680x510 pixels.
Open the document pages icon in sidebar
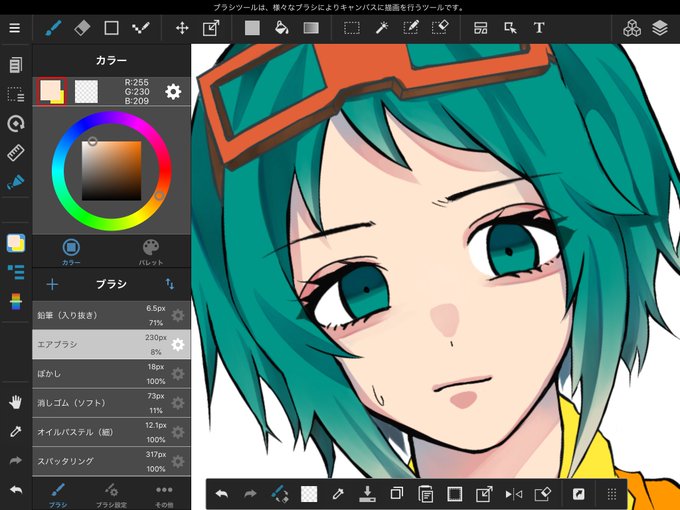pyautogui.click(x=16, y=65)
